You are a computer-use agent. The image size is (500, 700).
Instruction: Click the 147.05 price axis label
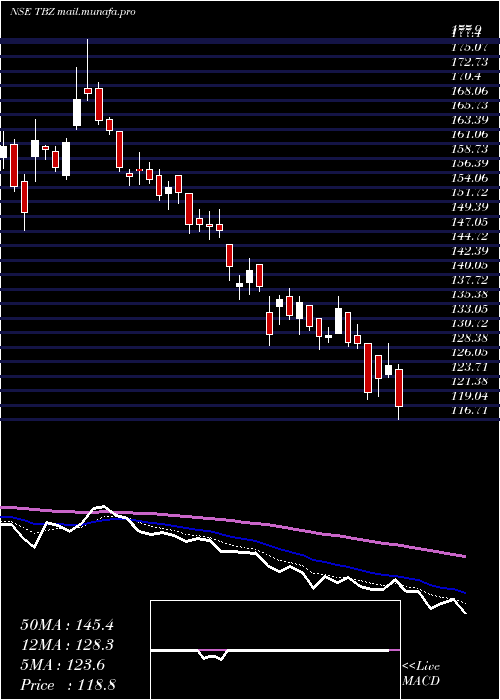pos(470,221)
